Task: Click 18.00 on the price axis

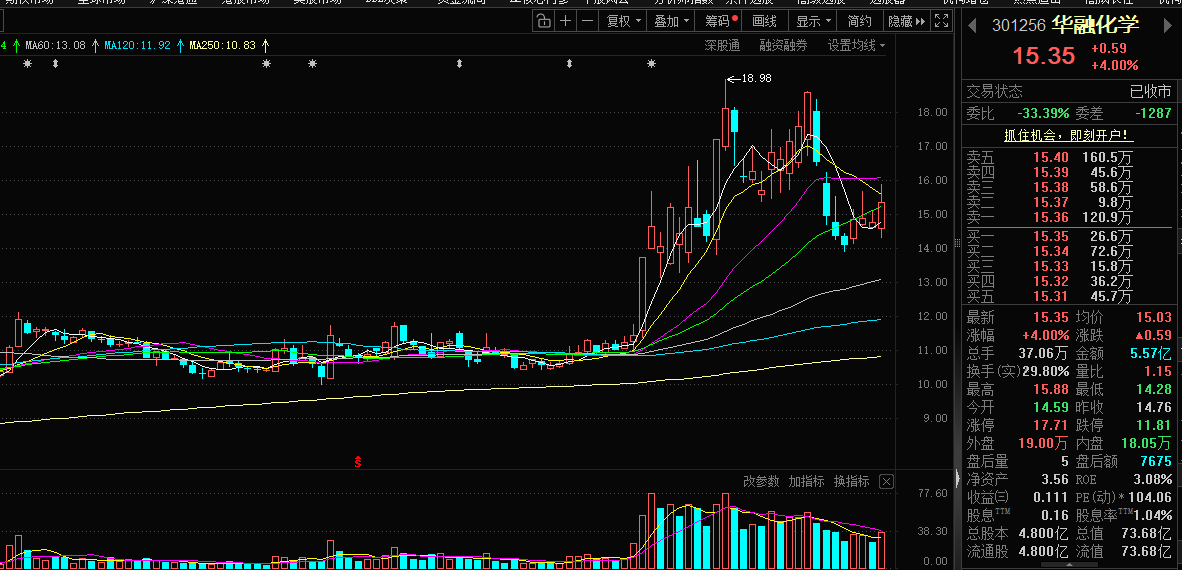Action: click(932, 112)
